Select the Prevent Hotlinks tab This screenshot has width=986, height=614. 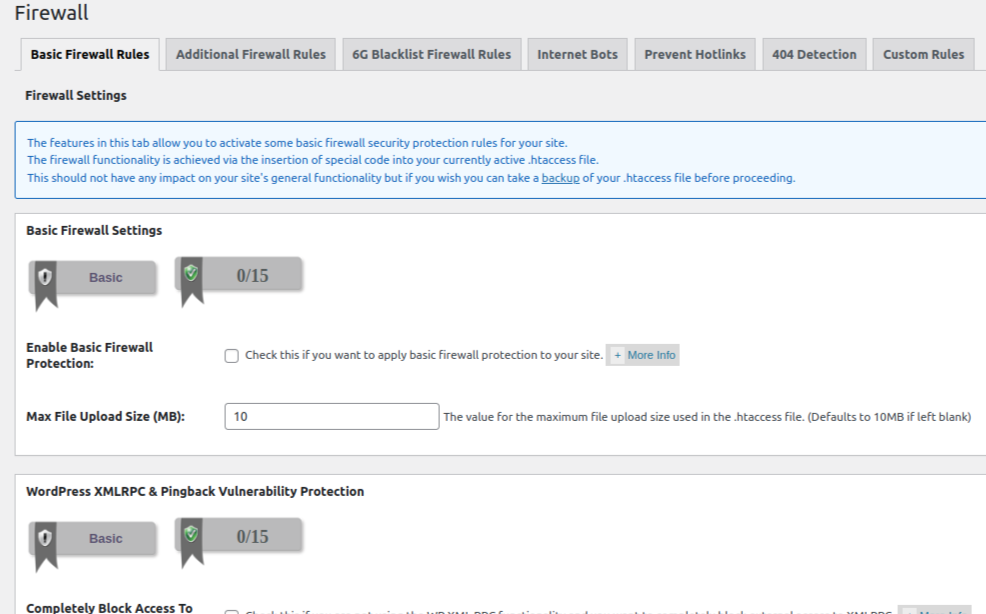click(695, 55)
